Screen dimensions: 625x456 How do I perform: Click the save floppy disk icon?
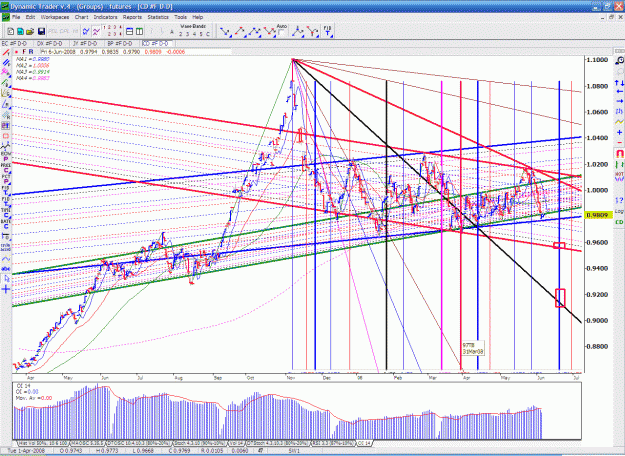(41, 31)
